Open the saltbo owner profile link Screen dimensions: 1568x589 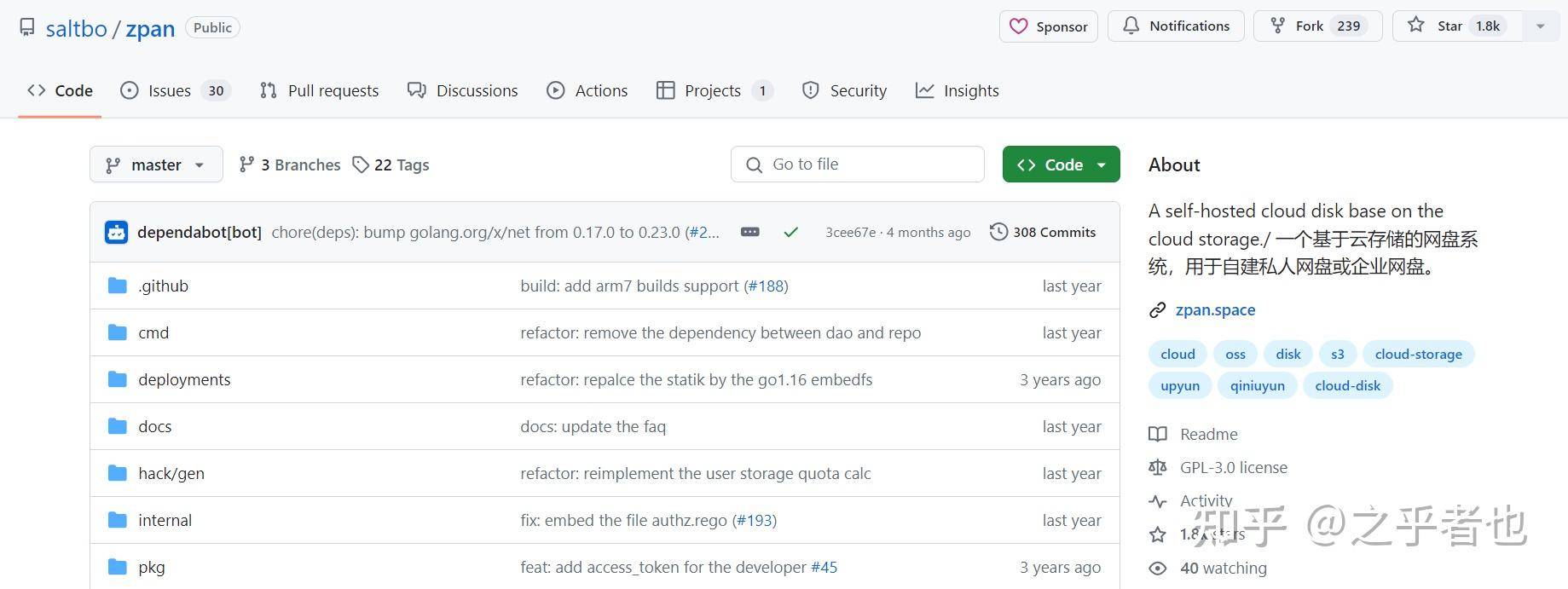click(x=76, y=28)
